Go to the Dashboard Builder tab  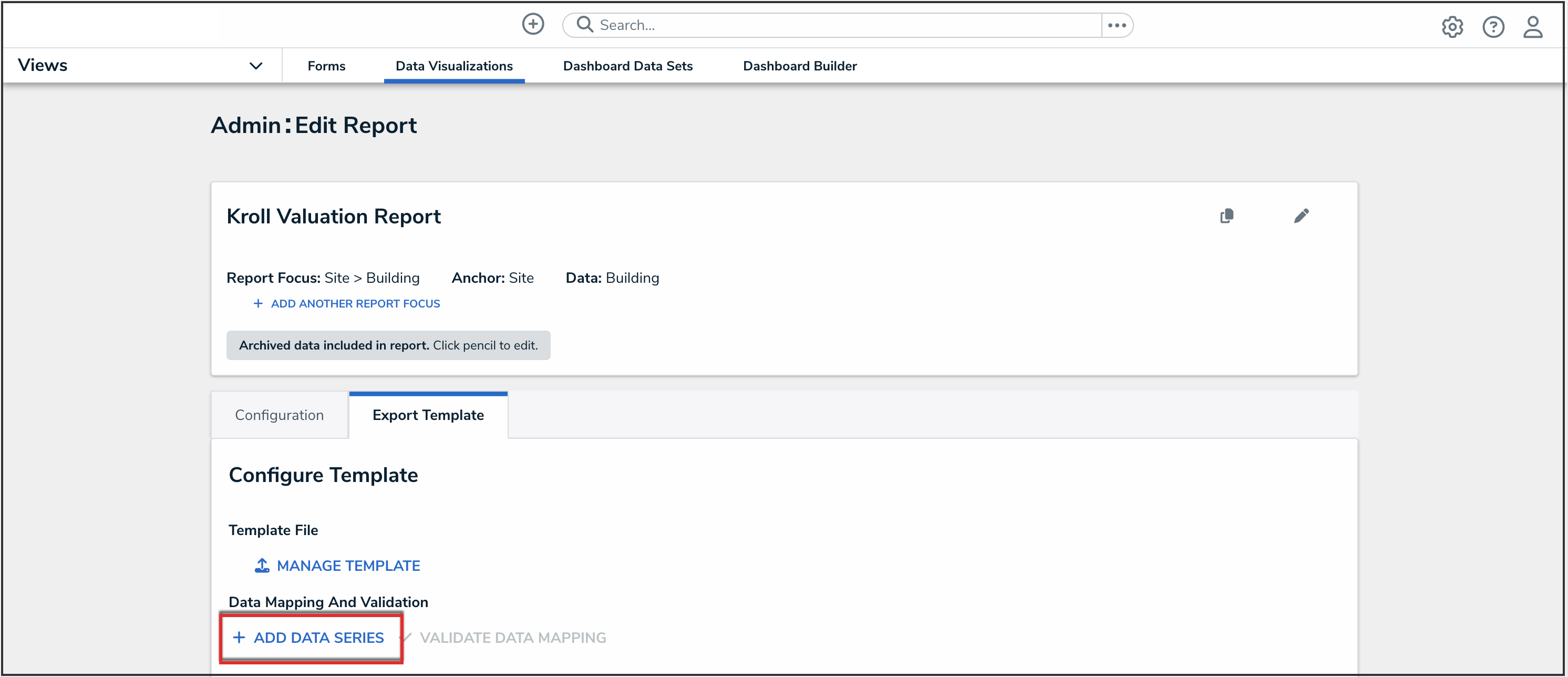tap(799, 66)
